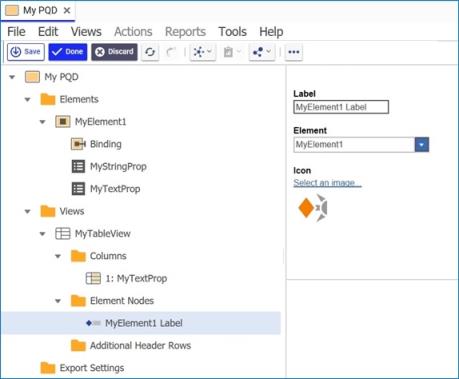The image size is (459, 379).
Task: Click the Additional Header Rows folder icon
Action: [78, 345]
